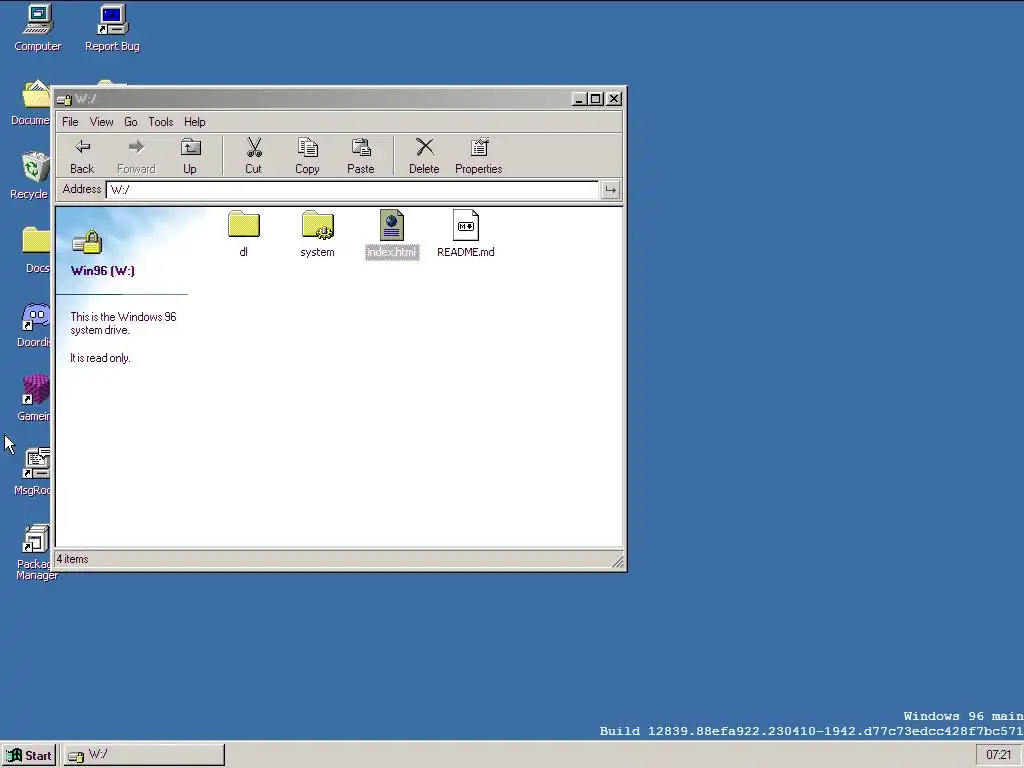Open the File menu
Image resolution: width=1024 pixels, height=768 pixels.
tap(70, 122)
